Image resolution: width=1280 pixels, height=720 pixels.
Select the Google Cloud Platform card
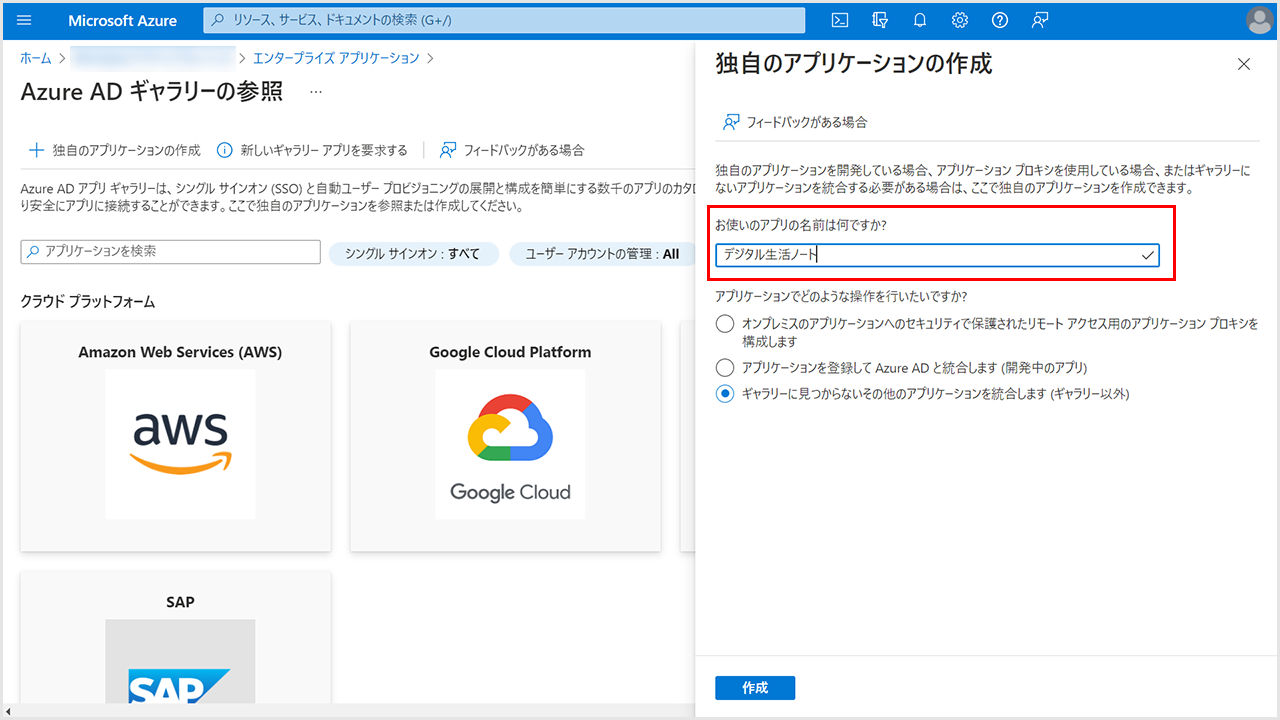click(505, 436)
